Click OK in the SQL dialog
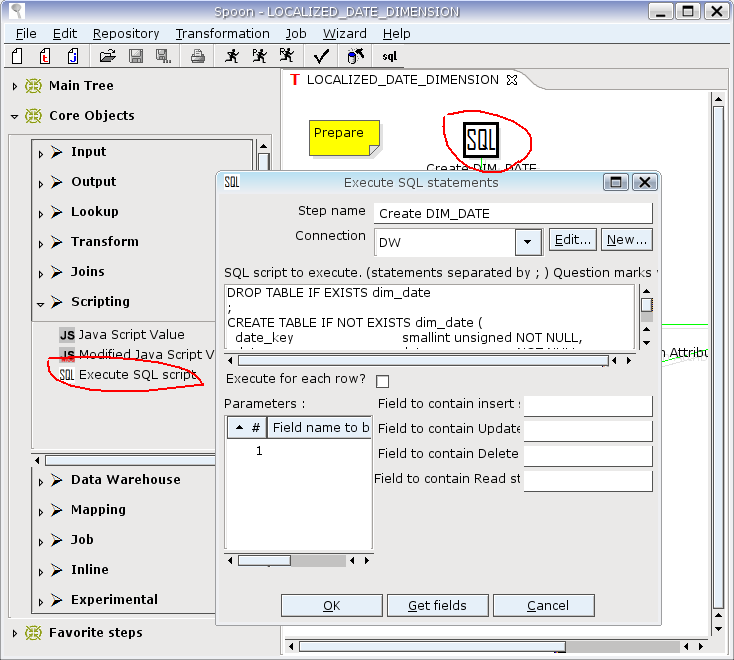This screenshot has width=734, height=660. point(331,606)
